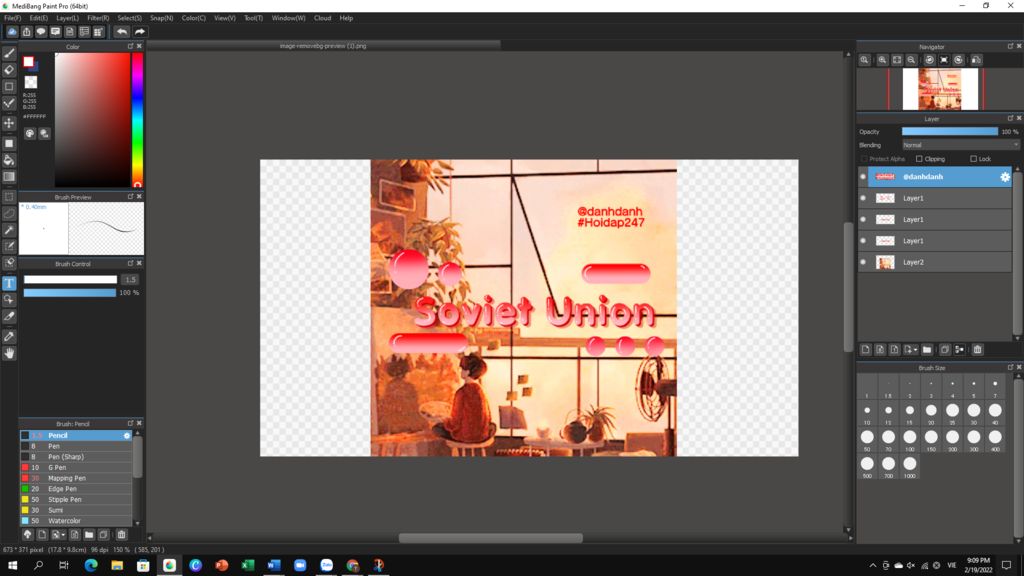Open gear settings for Pencil brush
The width and height of the screenshot is (1024, 576).
127,436
